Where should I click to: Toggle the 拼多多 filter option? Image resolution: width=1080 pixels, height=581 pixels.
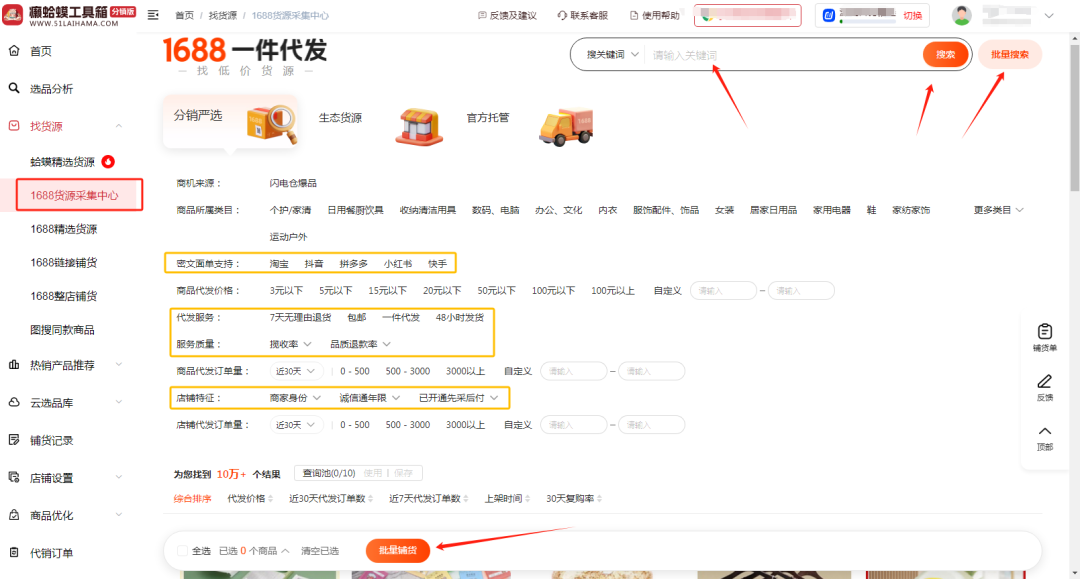[353, 264]
